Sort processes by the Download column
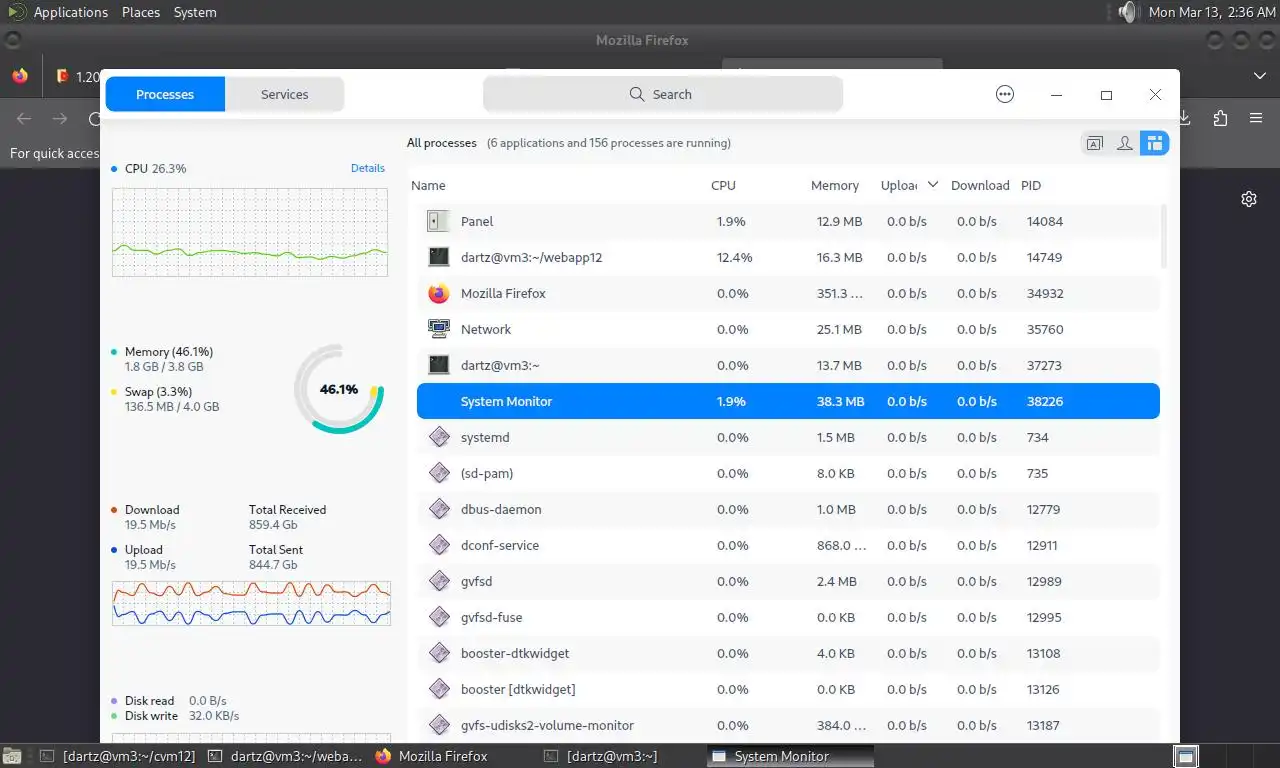Image resolution: width=1280 pixels, height=768 pixels. [980, 185]
